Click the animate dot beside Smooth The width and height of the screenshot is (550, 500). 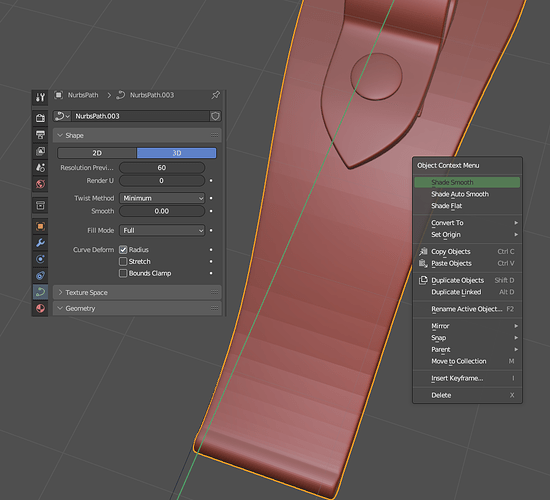point(211,211)
